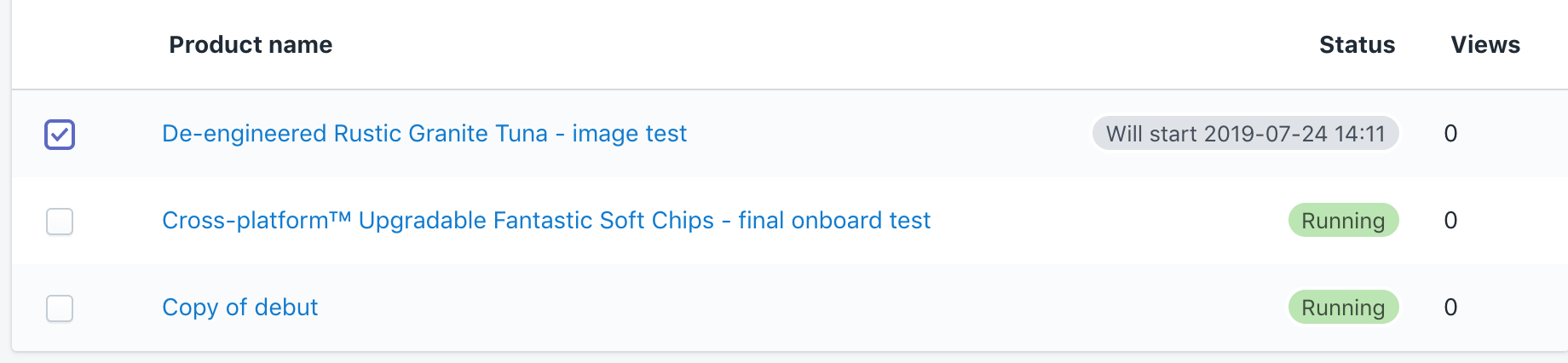Click the Product name column header
This screenshot has height=363, width=1568.
[x=251, y=45]
